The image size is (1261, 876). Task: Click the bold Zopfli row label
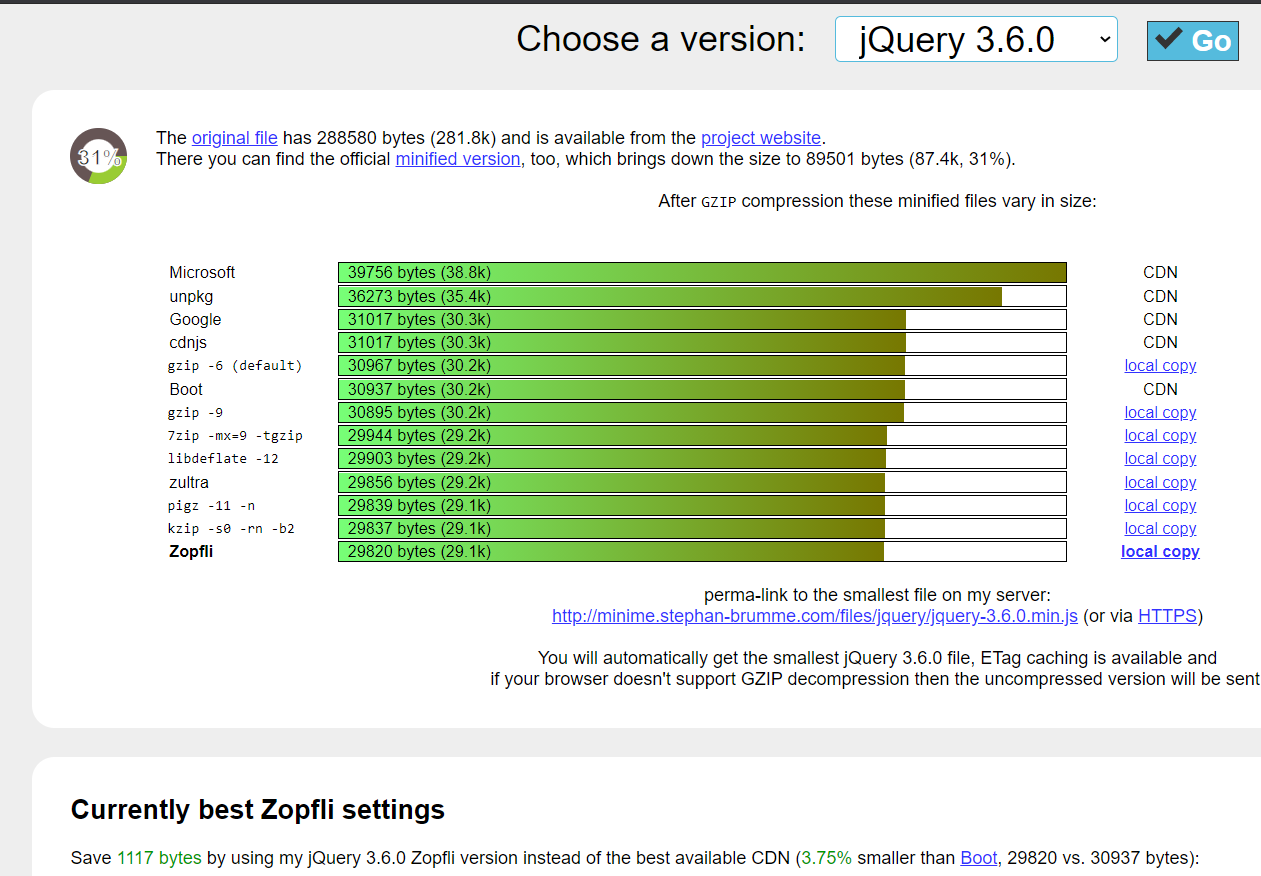pos(191,552)
